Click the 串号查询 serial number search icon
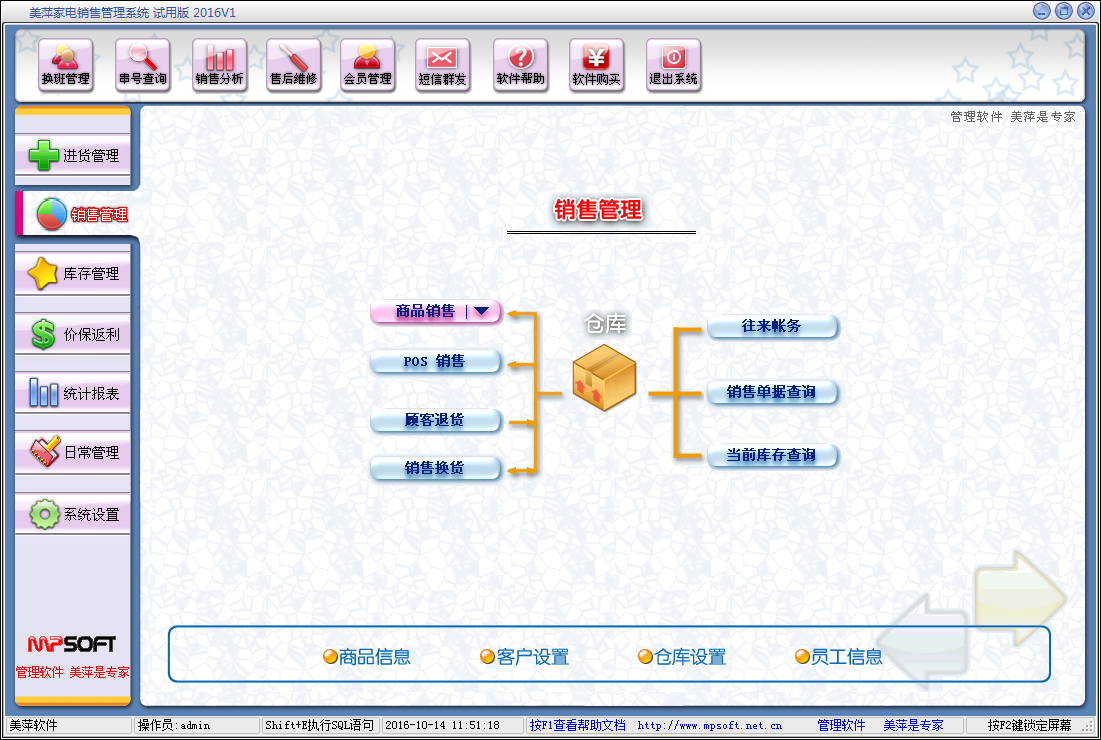 click(143, 65)
